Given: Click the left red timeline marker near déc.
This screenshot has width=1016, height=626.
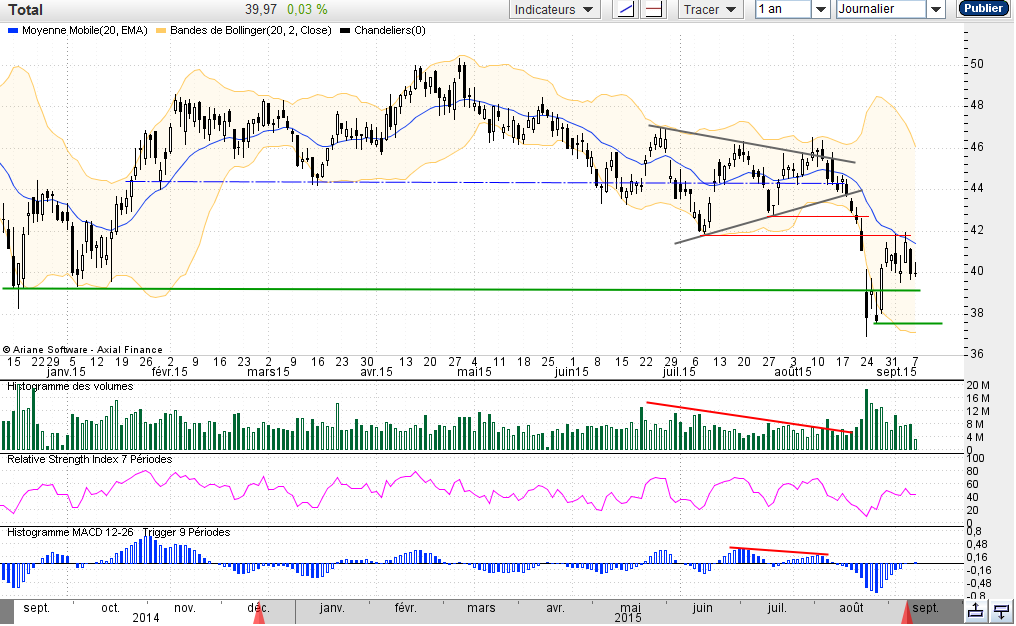Looking at the screenshot, I should pos(259,614).
